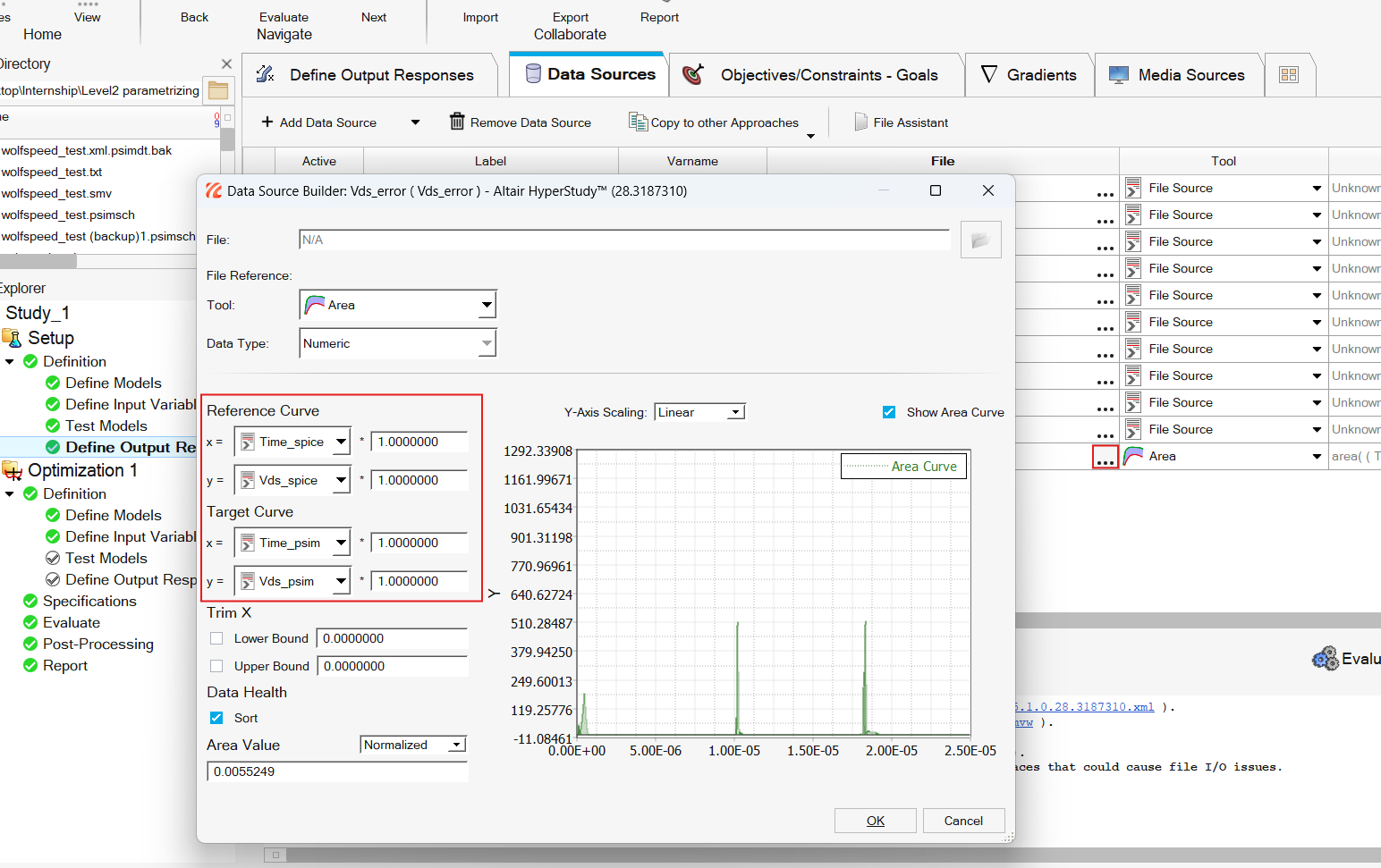Click the Copy to other Approaches icon
The image size is (1381, 868).
pos(638,122)
